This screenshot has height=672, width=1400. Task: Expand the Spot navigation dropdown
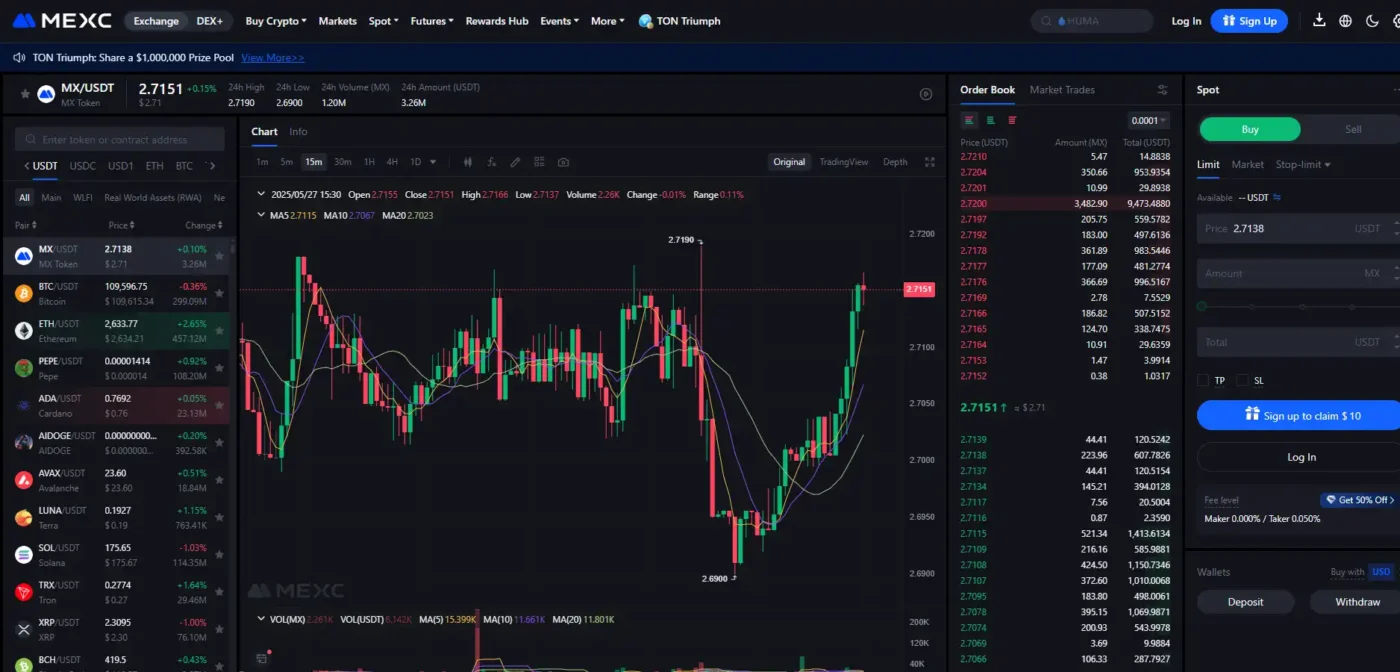click(383, 21)
